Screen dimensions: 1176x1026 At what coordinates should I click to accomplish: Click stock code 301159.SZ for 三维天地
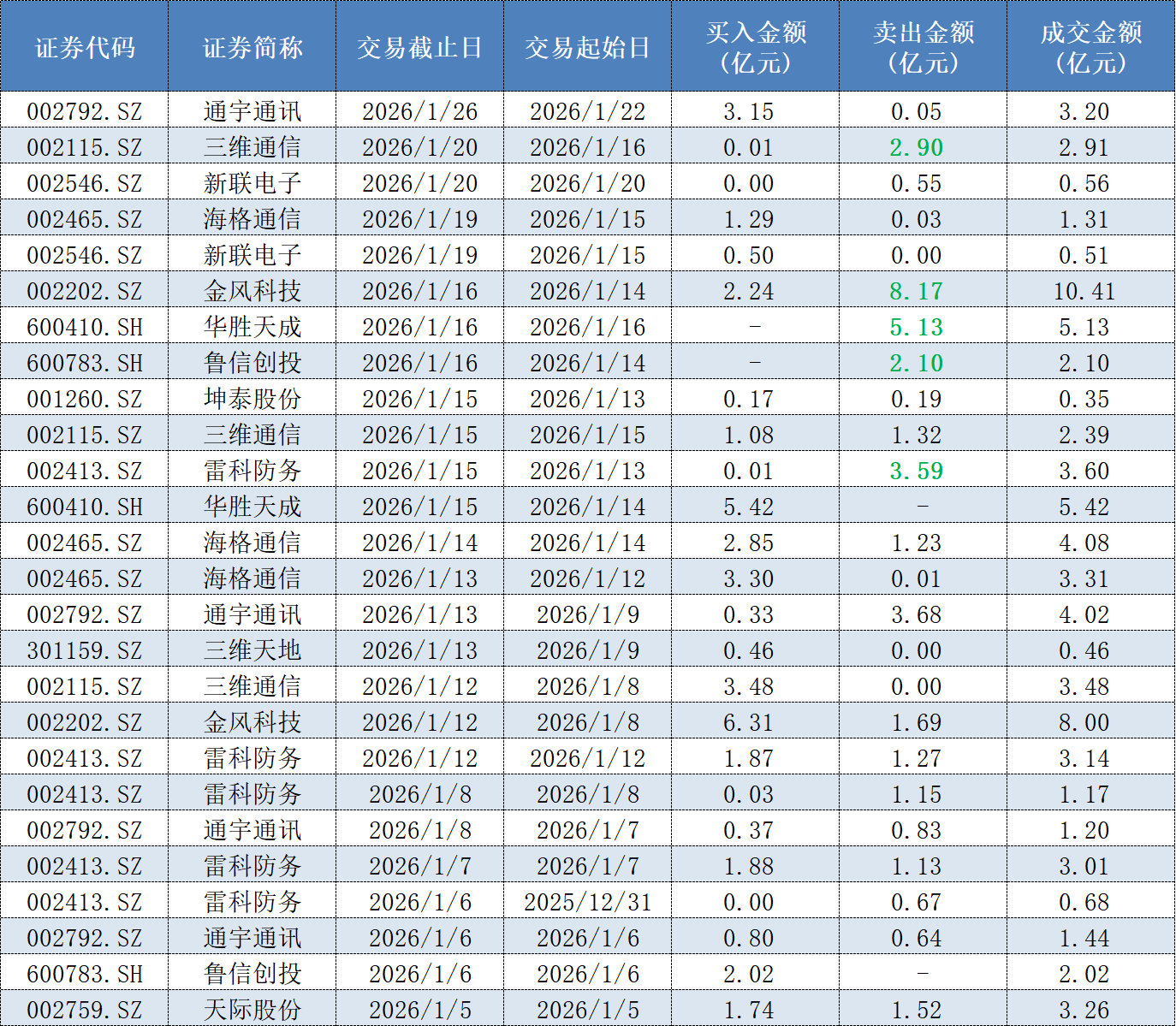tap(85, 649)
